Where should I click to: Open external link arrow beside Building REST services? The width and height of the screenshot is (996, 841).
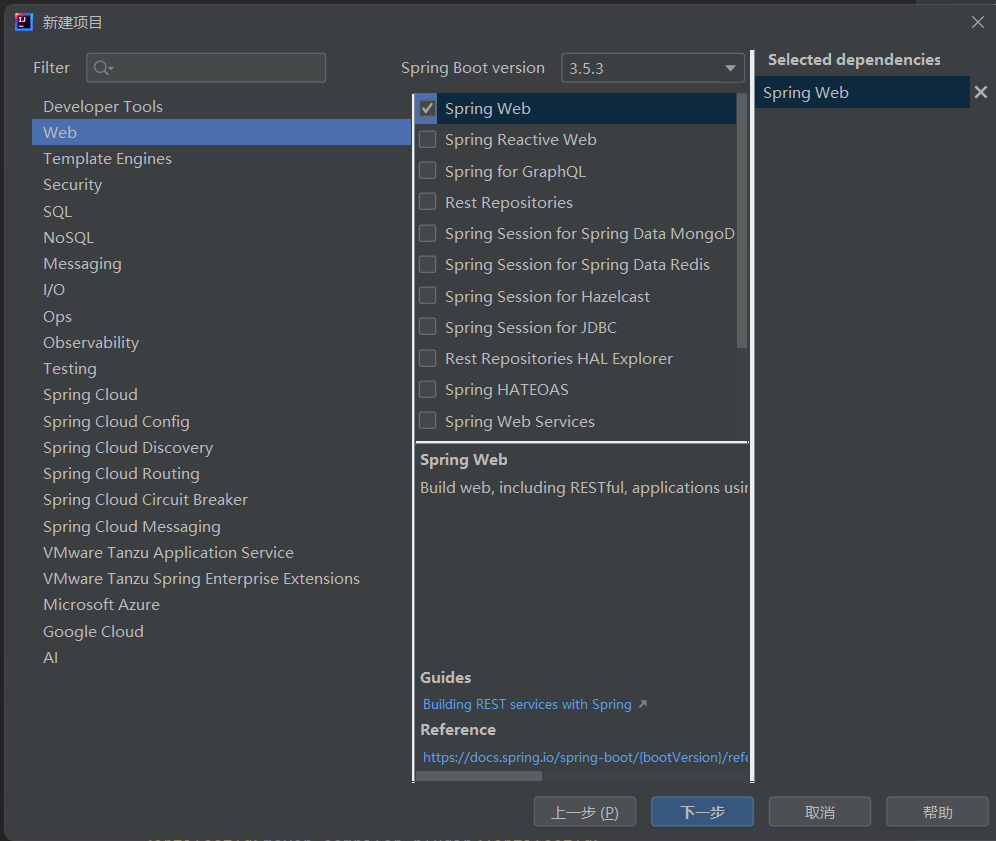[x=643, y=704]
